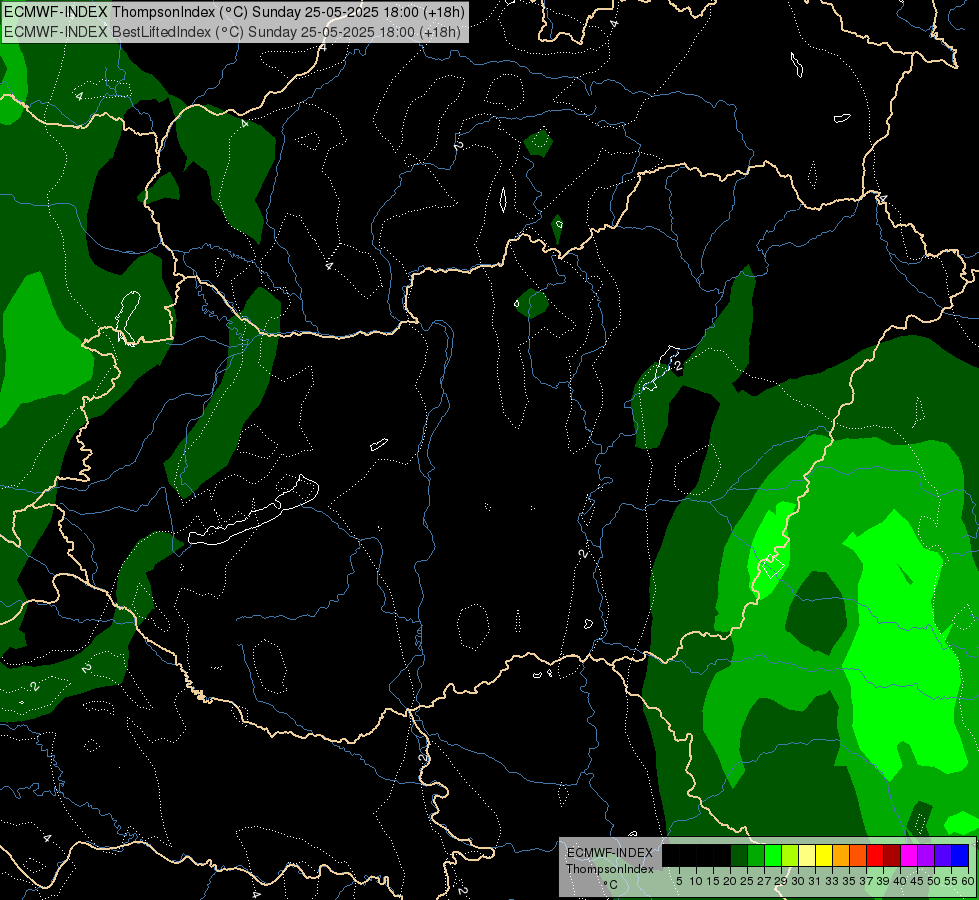This screenshot has height=900, width=979.
Task: Click the legend tick value 29
Action: 781,881
